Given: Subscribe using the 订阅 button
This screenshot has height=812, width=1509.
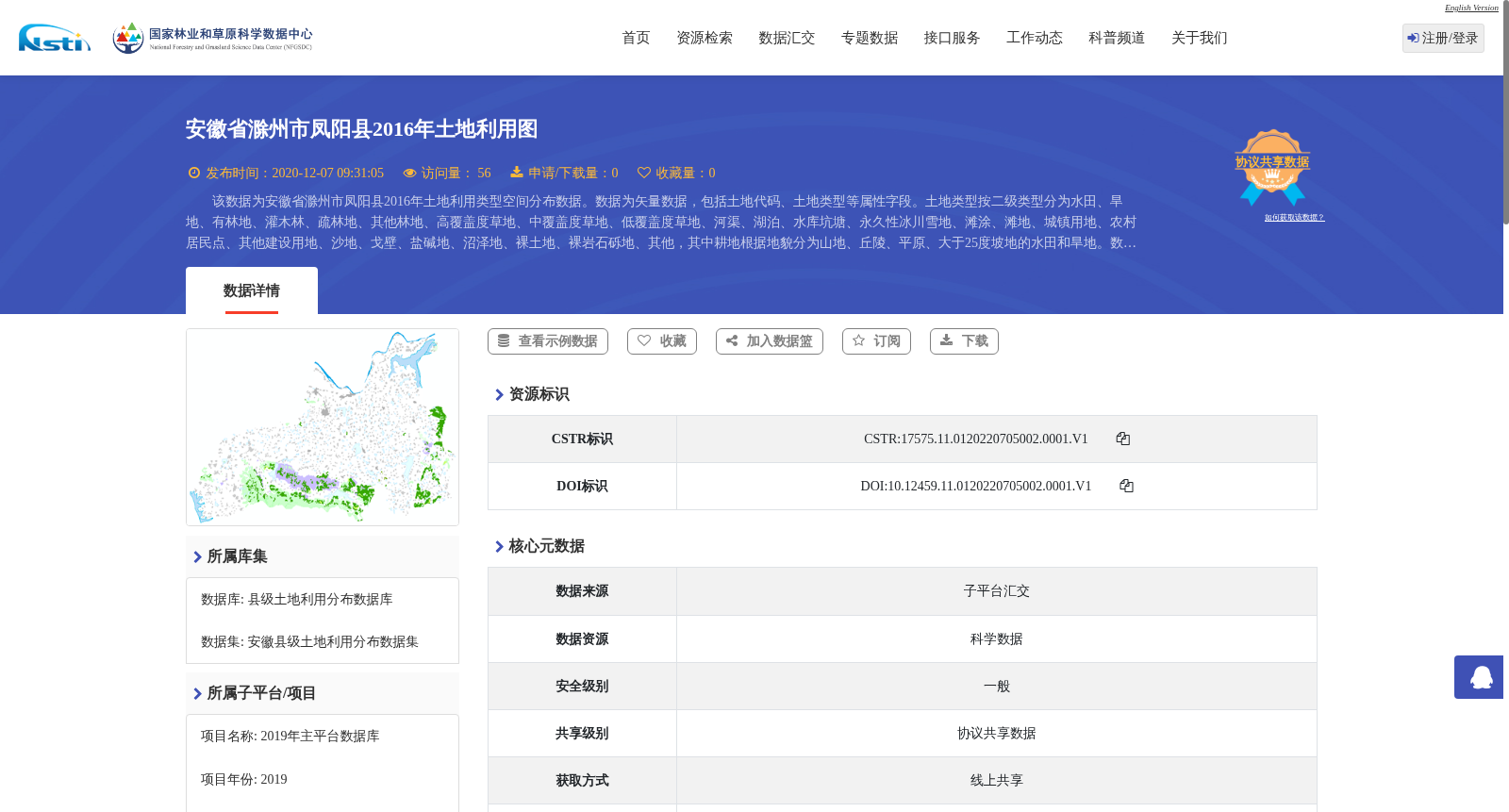Looking at the screenshot, I should click(876, 341).
